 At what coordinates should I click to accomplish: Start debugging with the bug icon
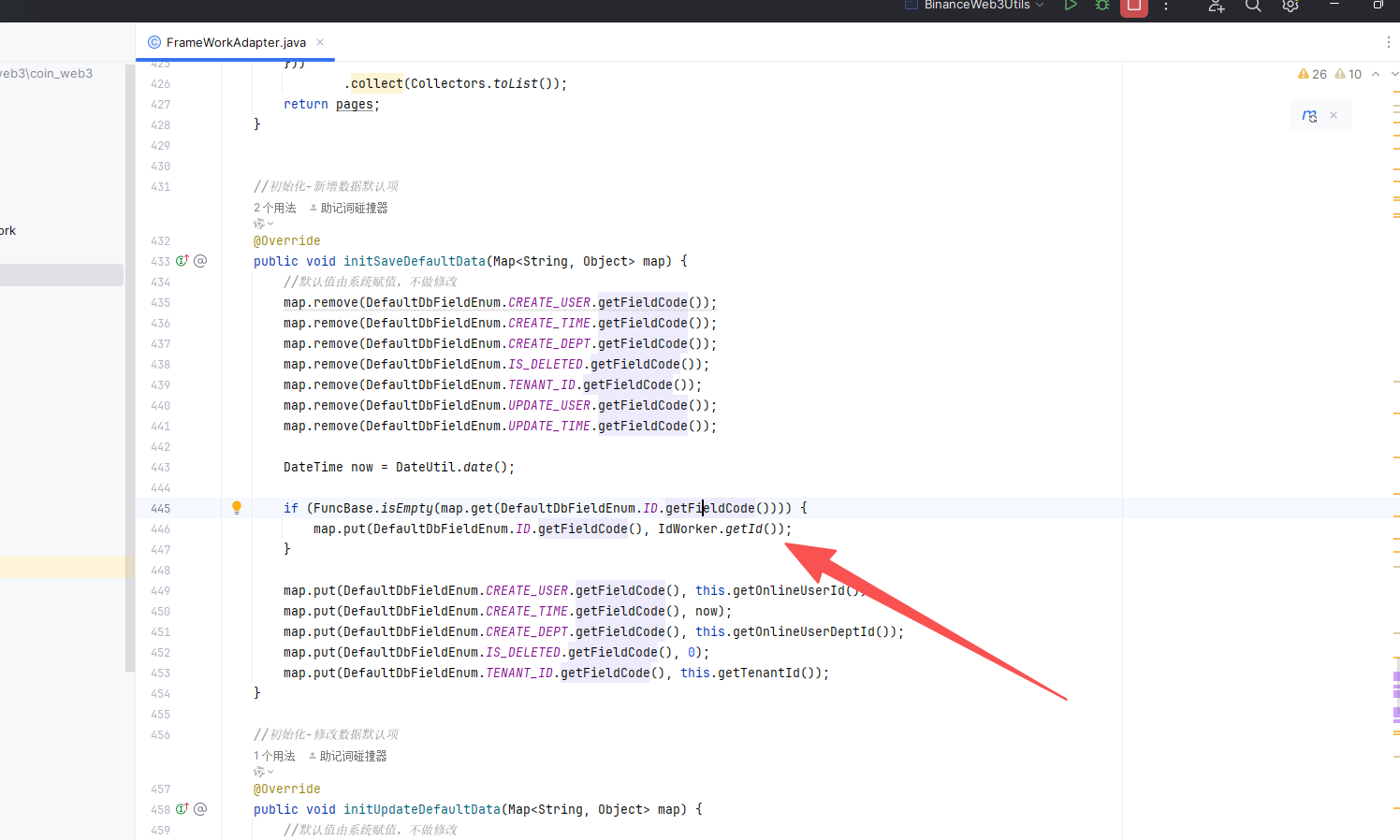(1102, 6)
